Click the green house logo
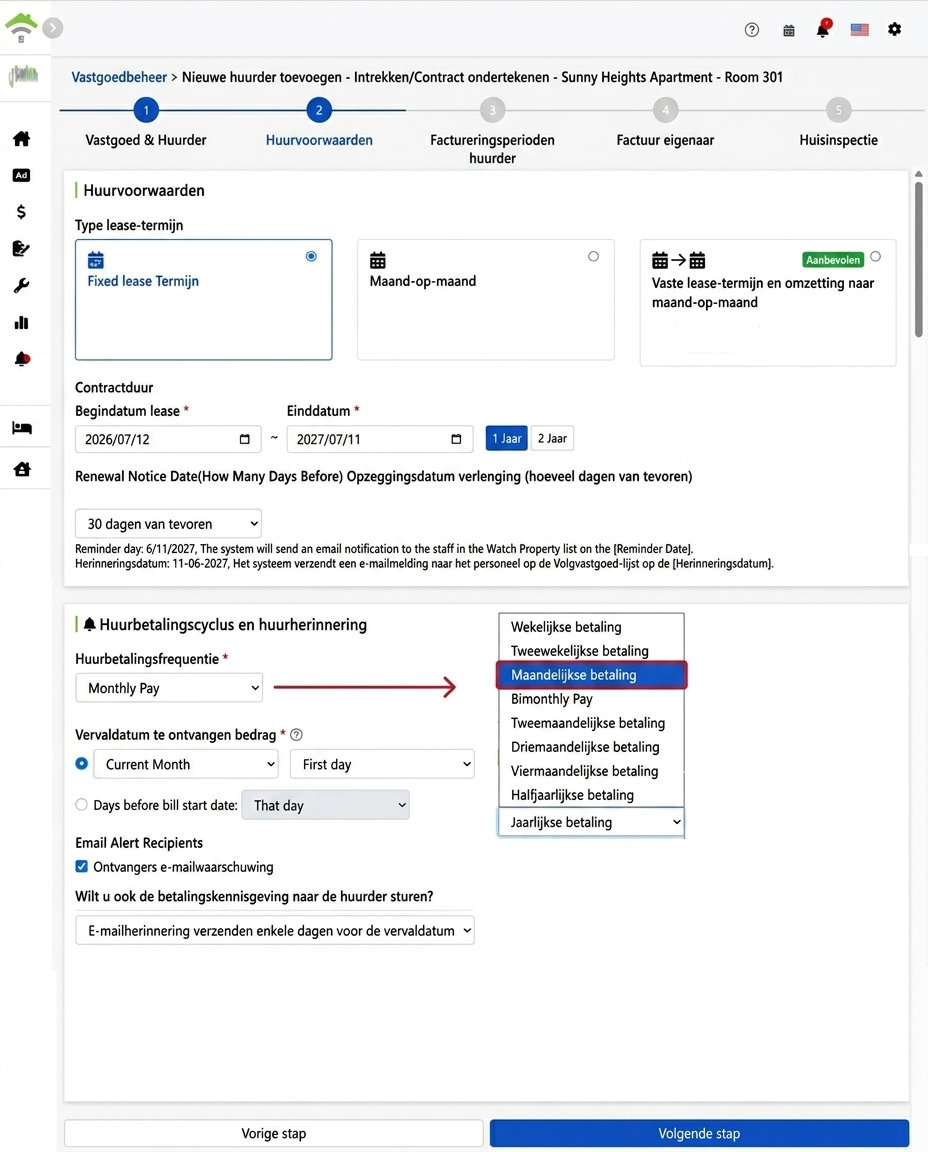The image size is (928, 1152). [x=21, y=26]
